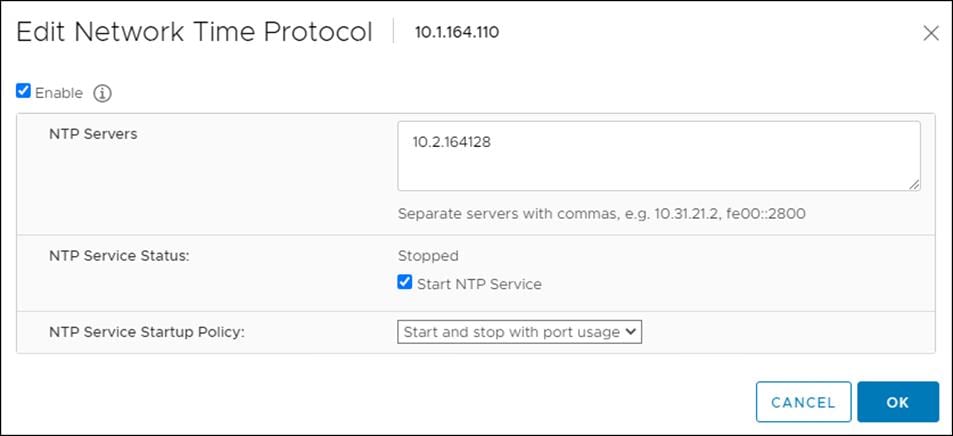Click inside the NTP Servers text area
Viewport: 953px width, 436px height.
[x=659, y=156]
